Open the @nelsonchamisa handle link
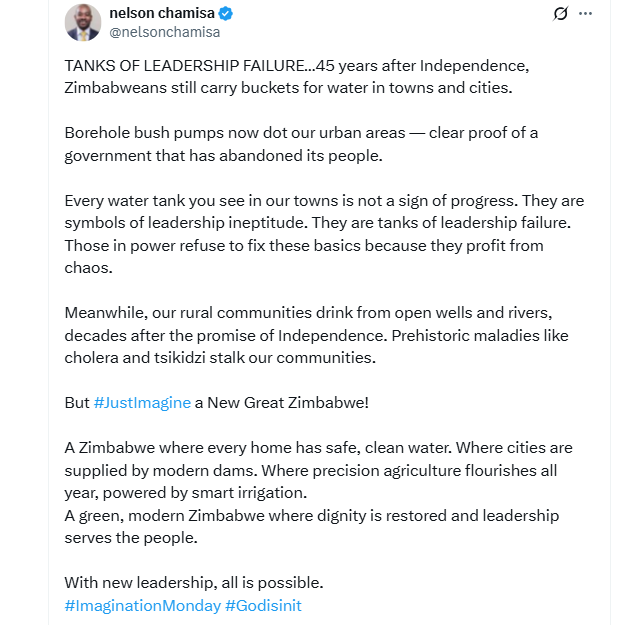Screen dimensions: 630x625 point(164,32)
